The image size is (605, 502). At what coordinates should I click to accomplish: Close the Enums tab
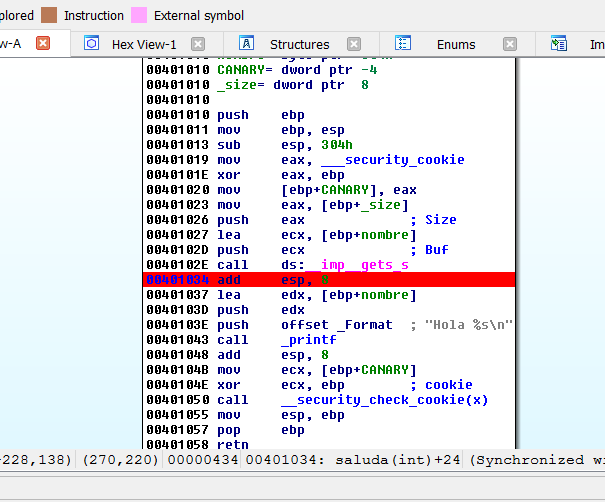[510, 44]
